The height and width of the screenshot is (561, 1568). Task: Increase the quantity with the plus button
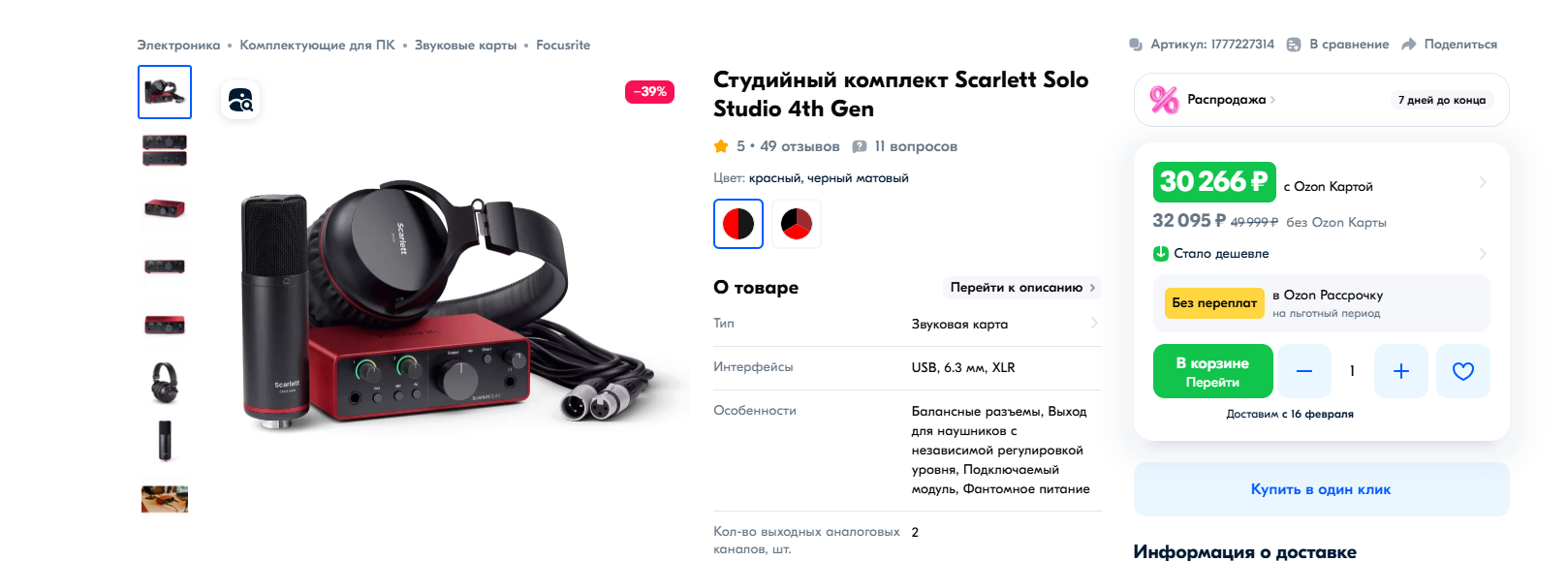[x=1400, y=371]
